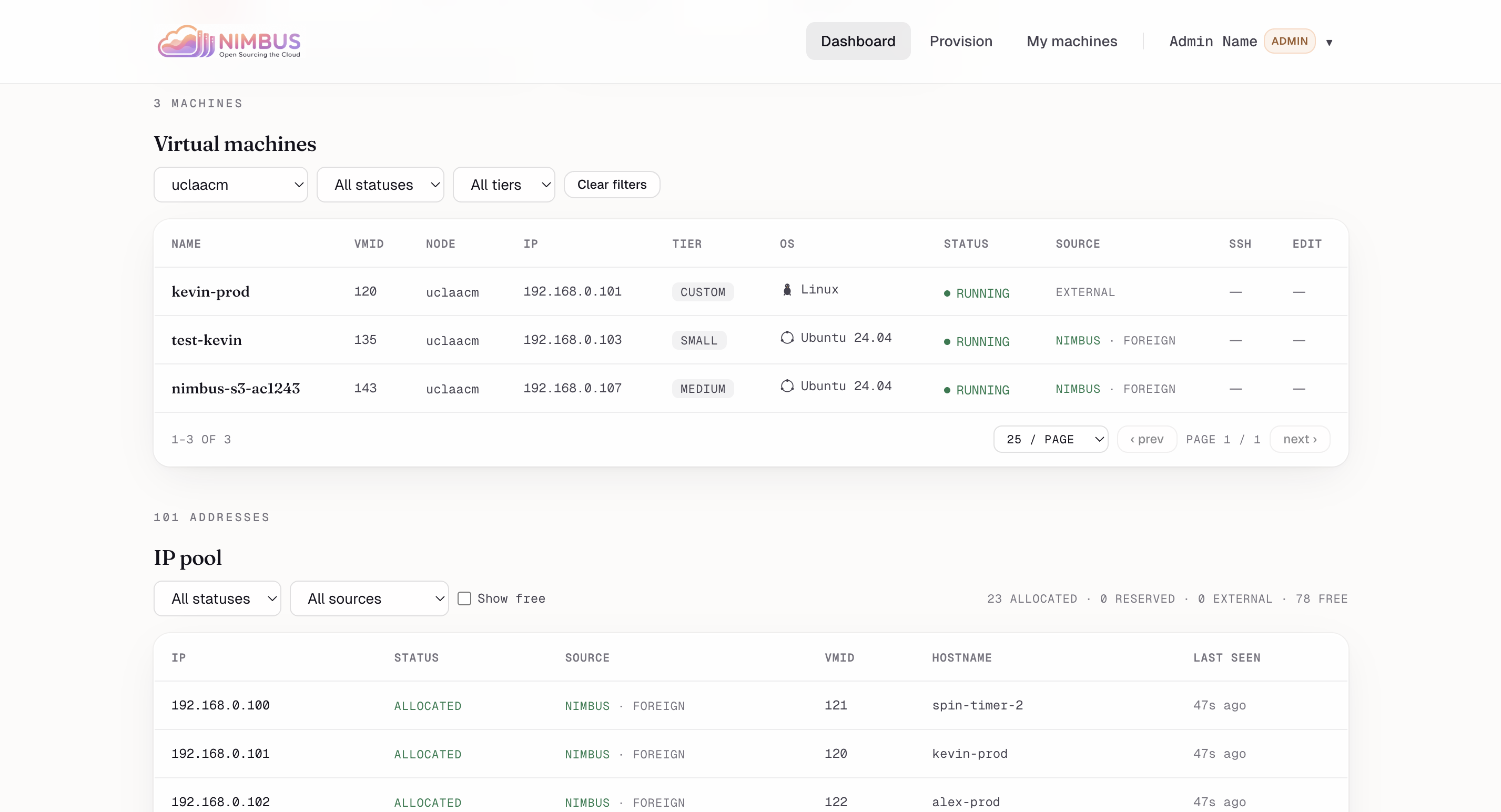Click the green running dot for kevin-prod
Viewport: 1501px width, 812px height.
947,293
